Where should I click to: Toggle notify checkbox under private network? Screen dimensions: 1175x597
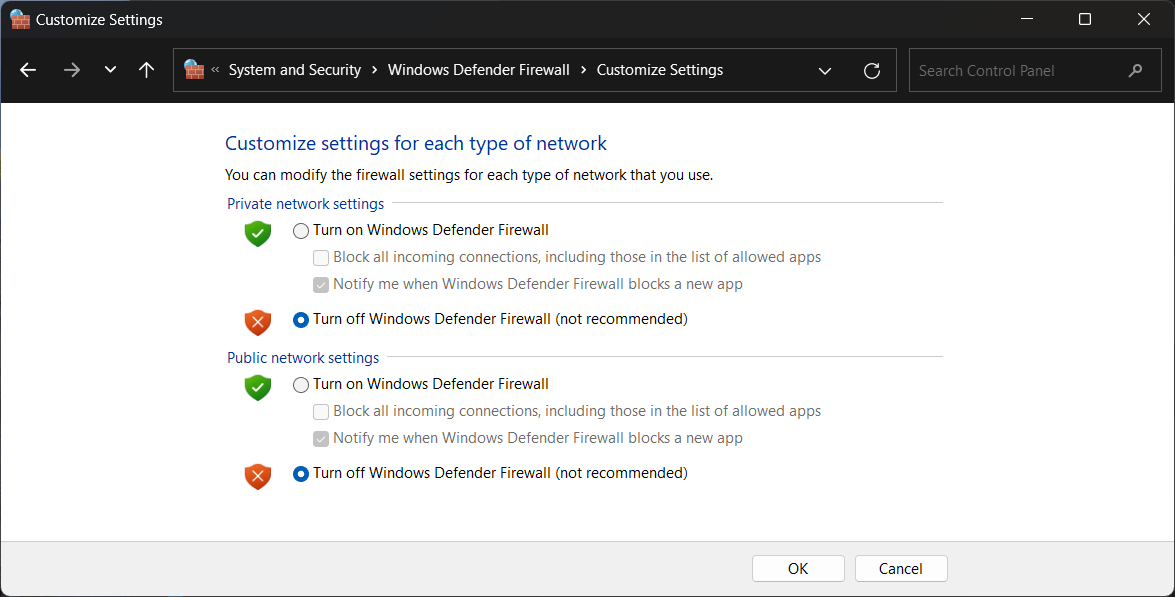point(321,285)
